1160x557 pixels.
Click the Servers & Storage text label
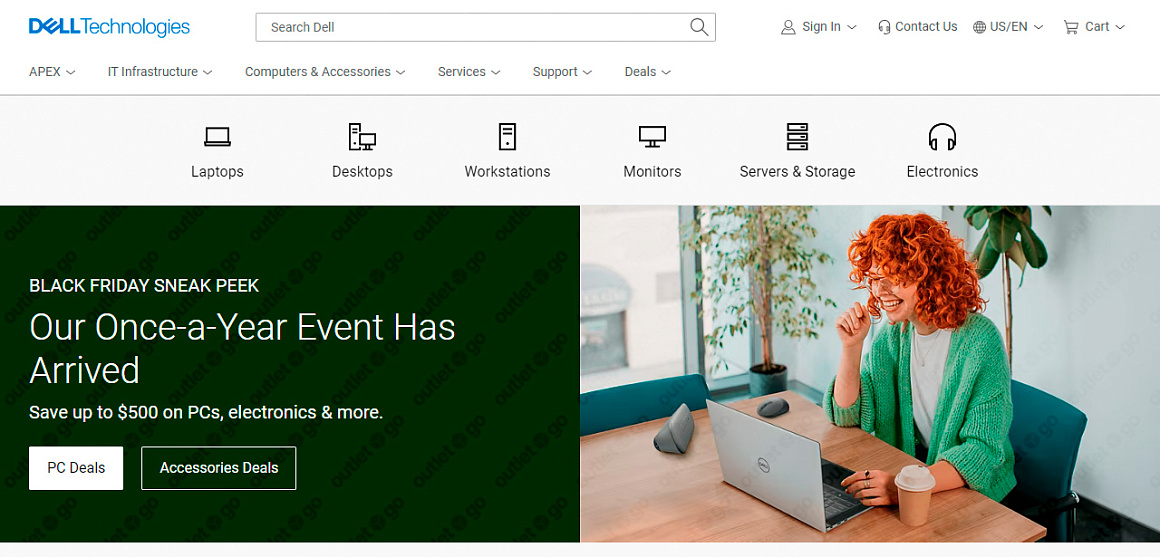coord(798,172)
